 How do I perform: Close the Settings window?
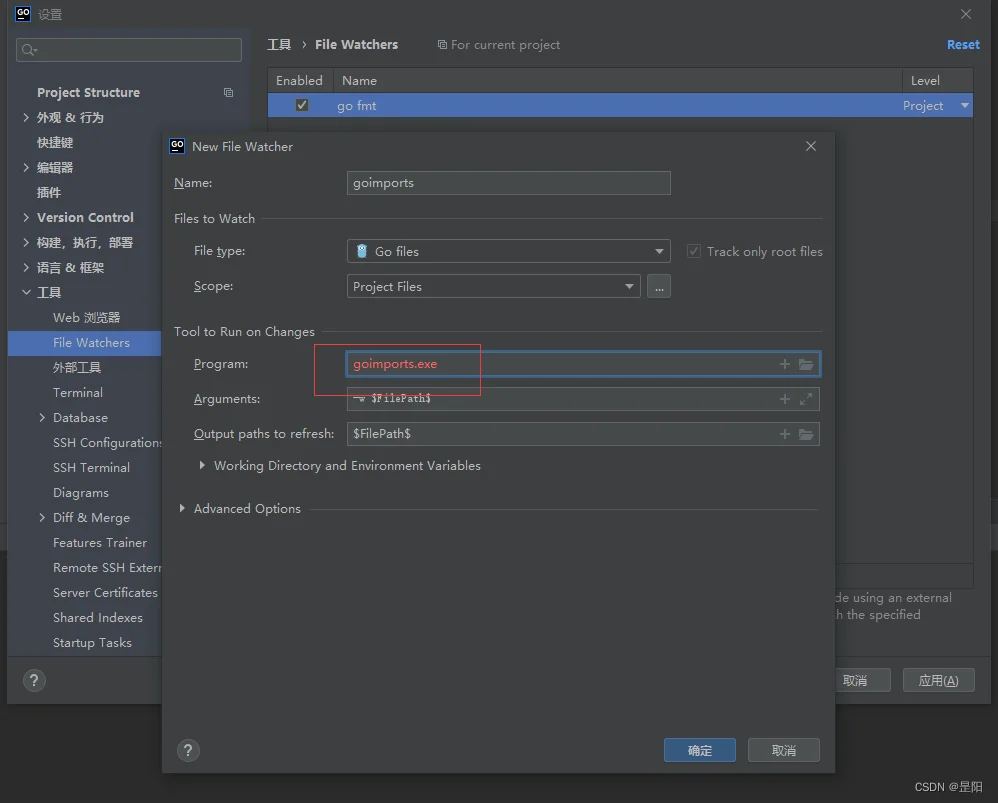click(966, 14)
